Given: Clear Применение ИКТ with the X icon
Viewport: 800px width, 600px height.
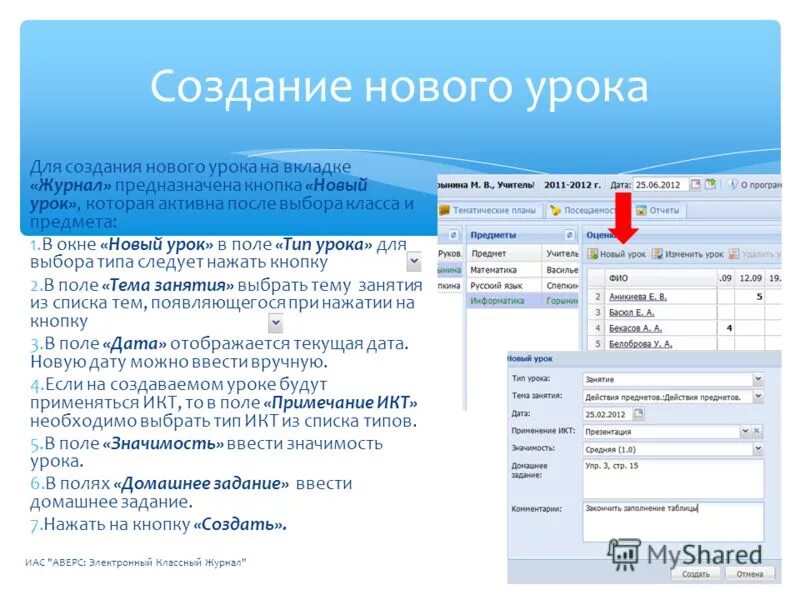Looking at the screenshot, I should click(757, 431).
